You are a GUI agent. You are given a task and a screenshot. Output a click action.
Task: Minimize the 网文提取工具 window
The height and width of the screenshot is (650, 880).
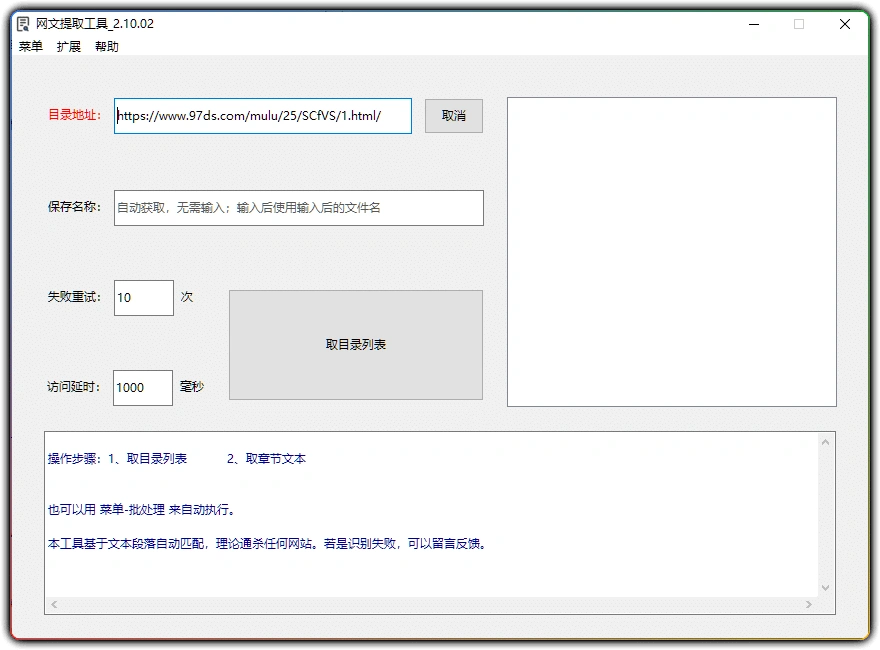click(x=754, y=24)
